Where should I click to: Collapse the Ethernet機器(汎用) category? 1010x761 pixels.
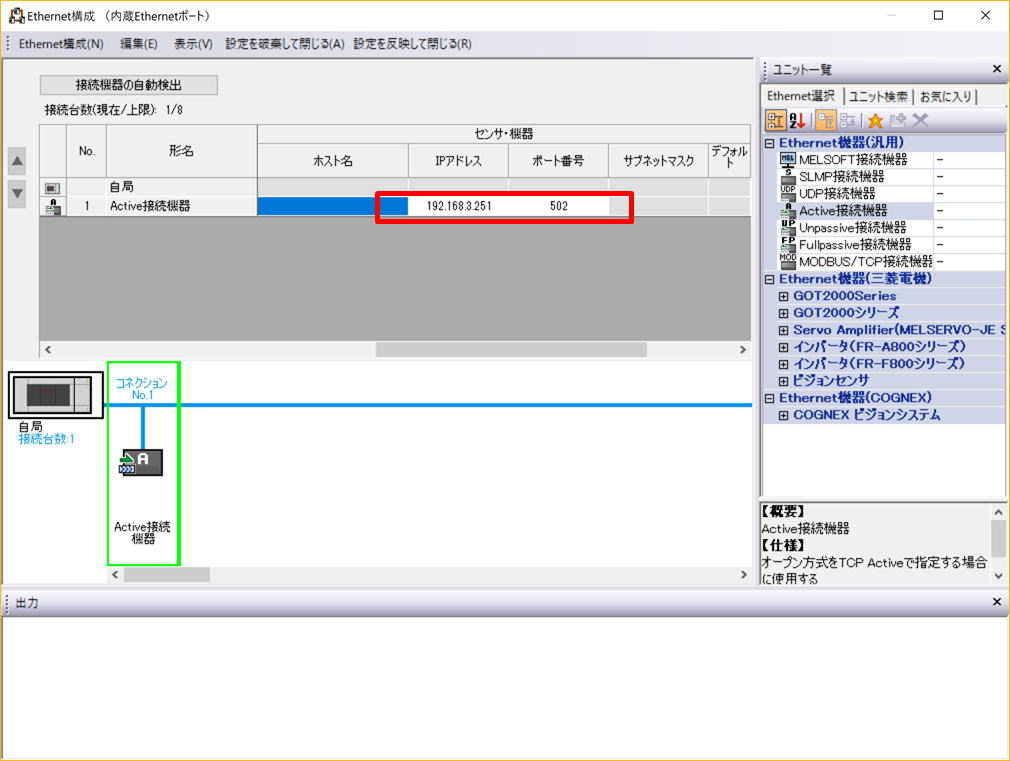(769, 143)
